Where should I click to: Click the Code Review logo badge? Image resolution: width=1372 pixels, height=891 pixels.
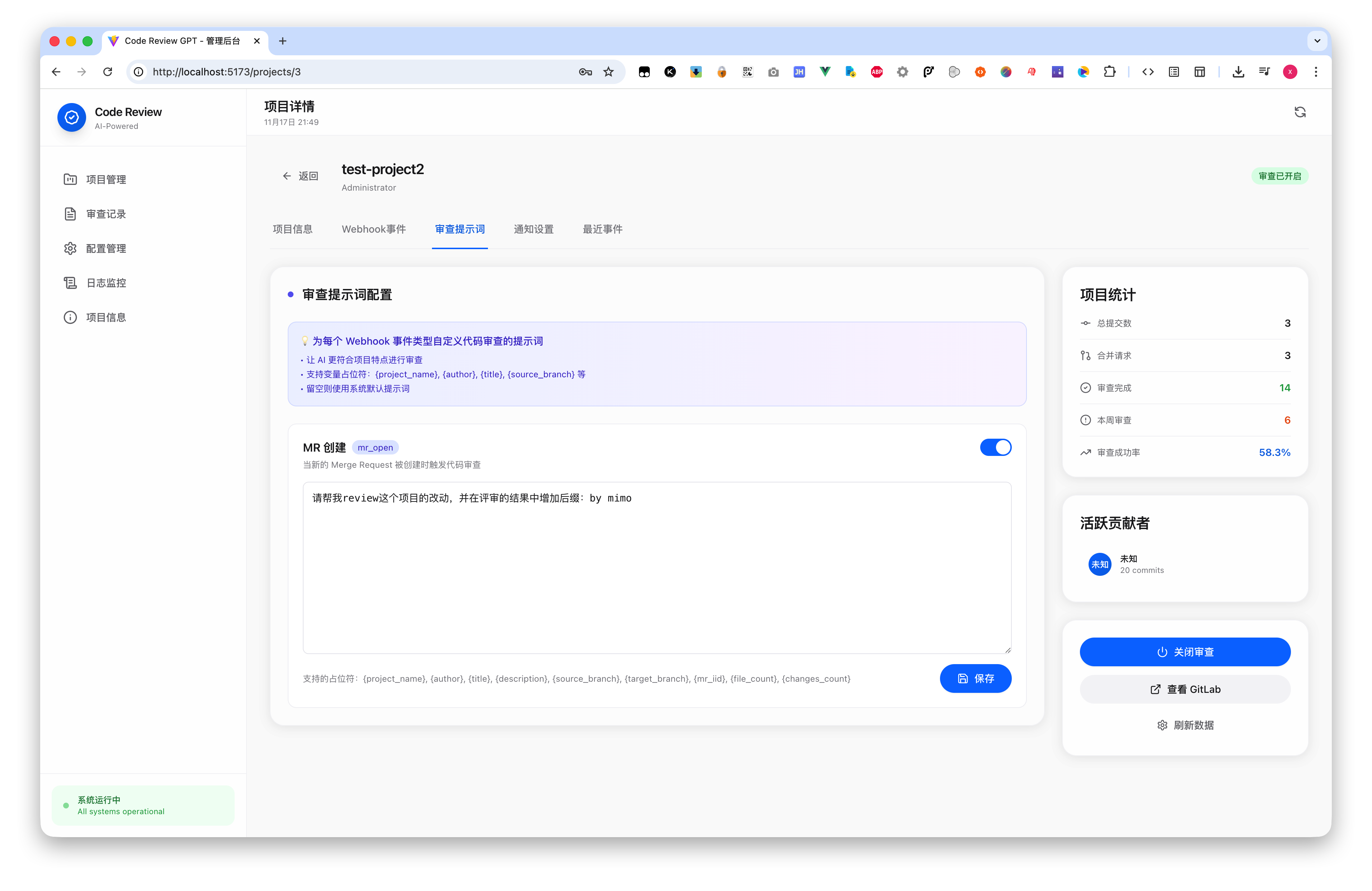point(71,118)
